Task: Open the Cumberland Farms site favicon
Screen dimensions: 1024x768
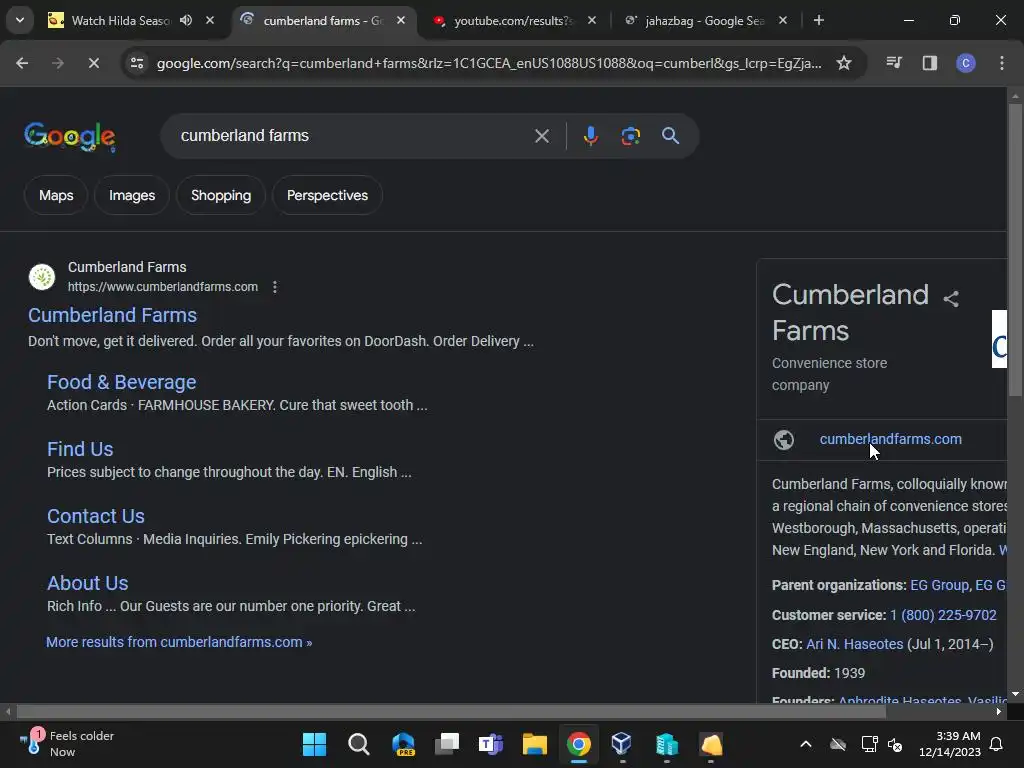Action: click(42, 277)
